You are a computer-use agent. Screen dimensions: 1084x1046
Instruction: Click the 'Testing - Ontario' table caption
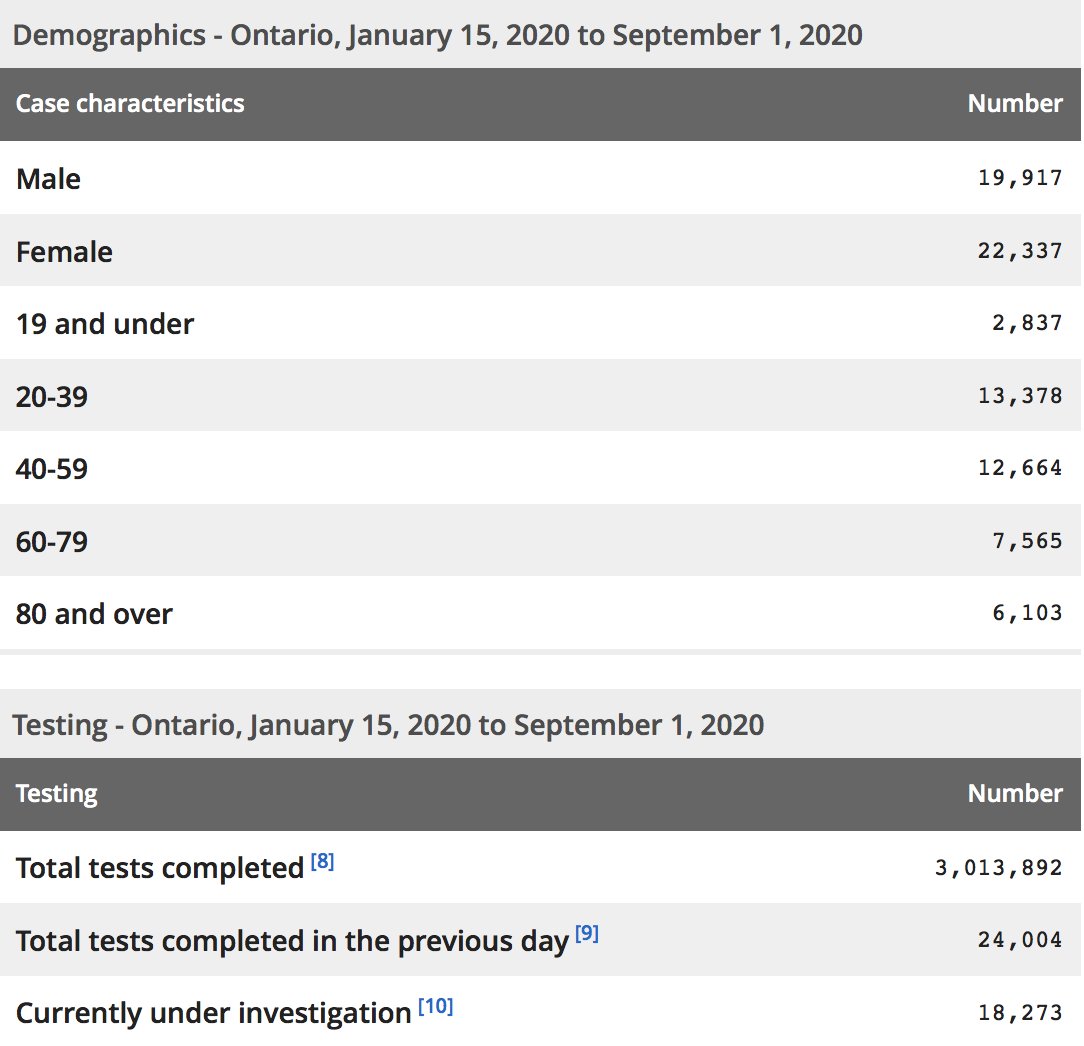[389, 726]
